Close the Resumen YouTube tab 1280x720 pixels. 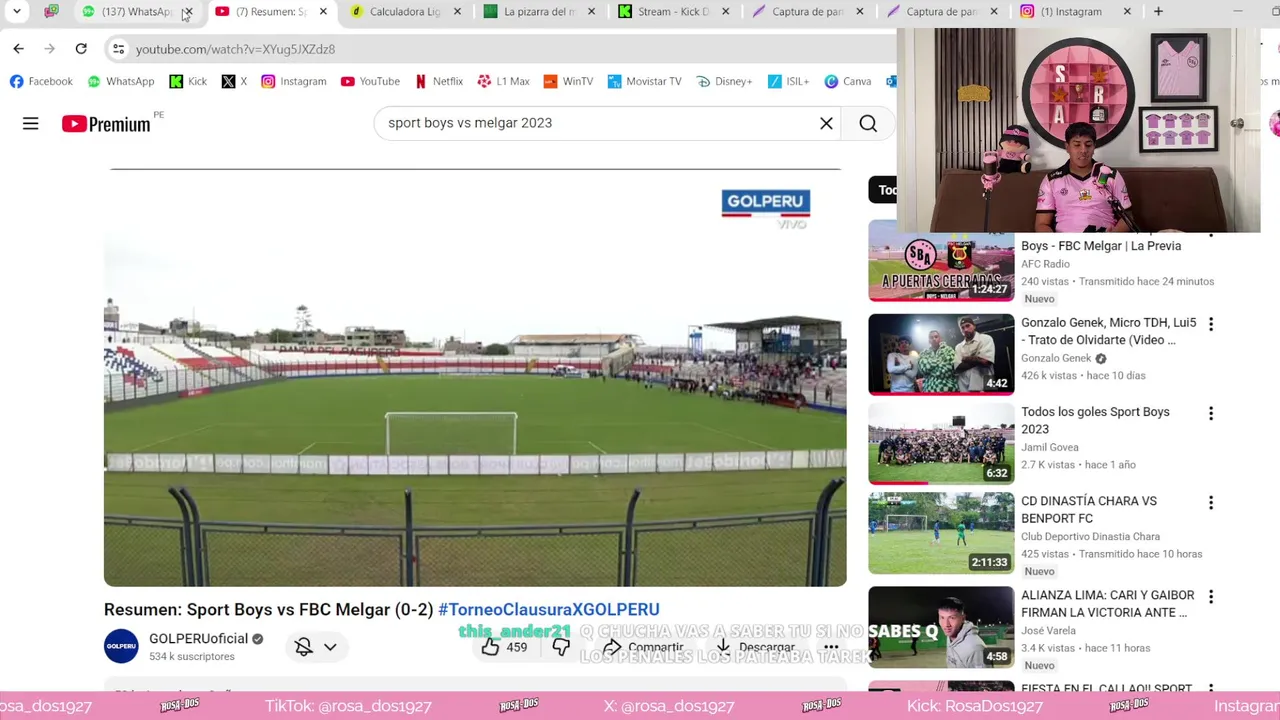[323, 11]
